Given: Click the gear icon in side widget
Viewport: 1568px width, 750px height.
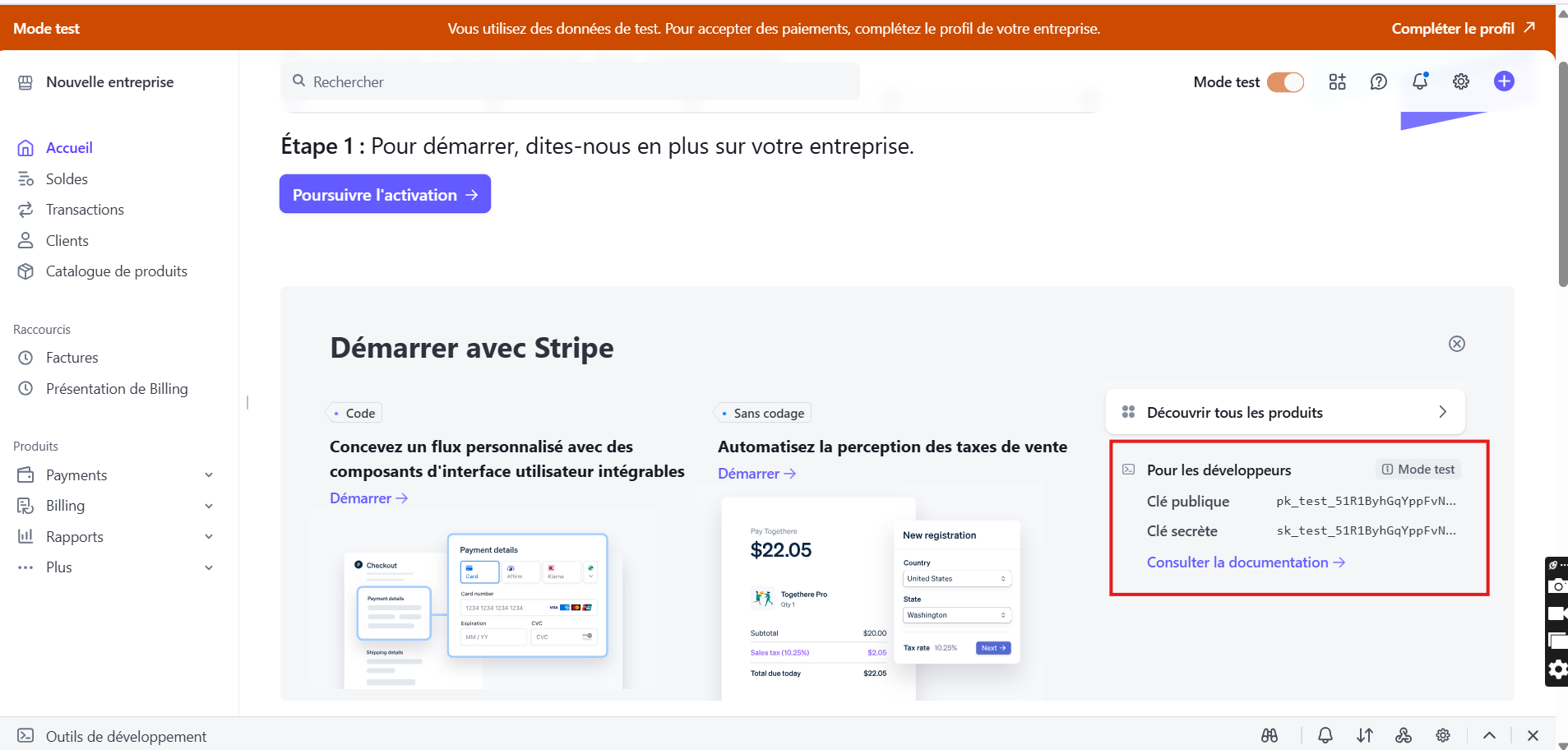Looking at the screenshot, I should point(1558,669).
